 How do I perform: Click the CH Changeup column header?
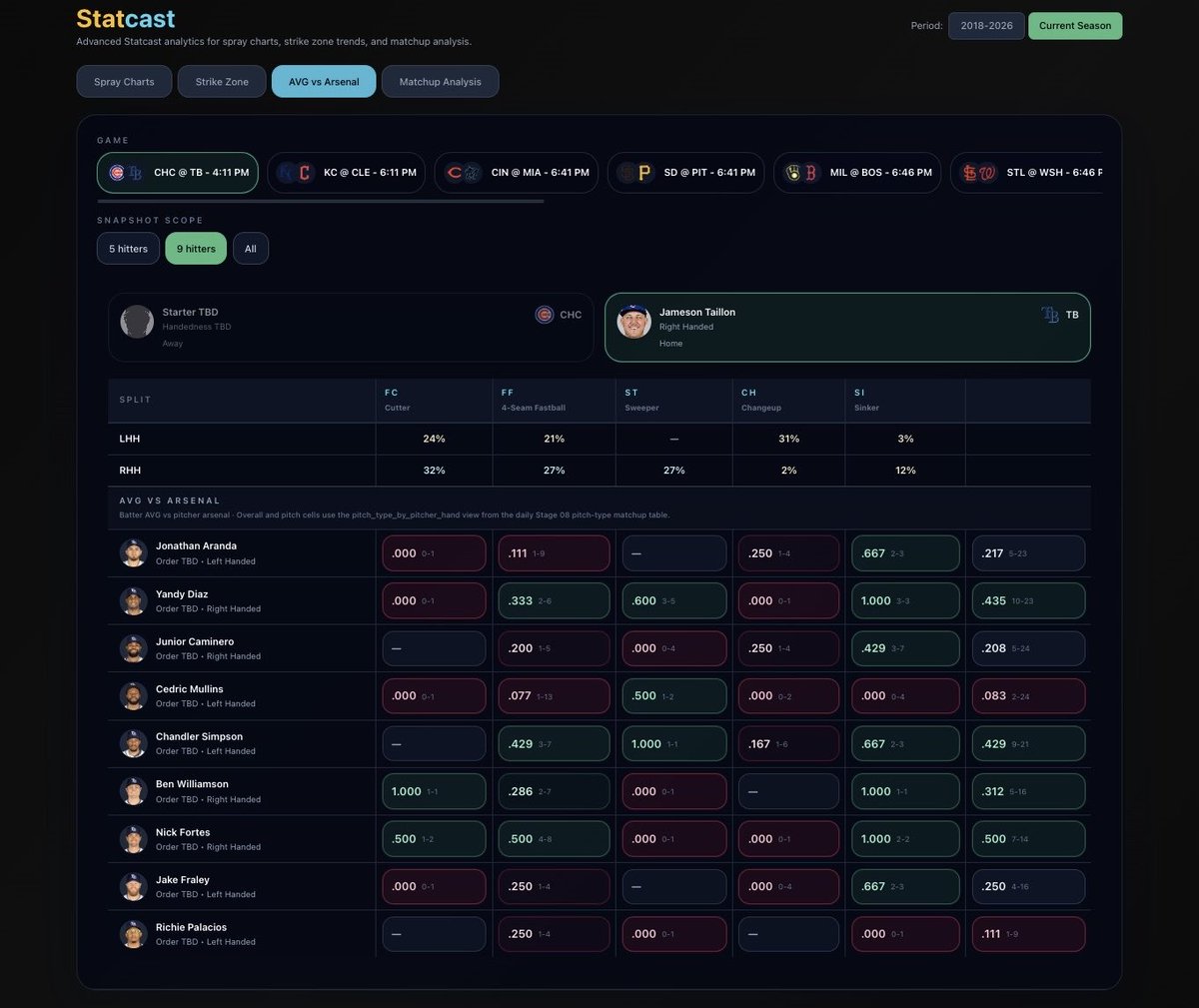click(x=788, y=400)
